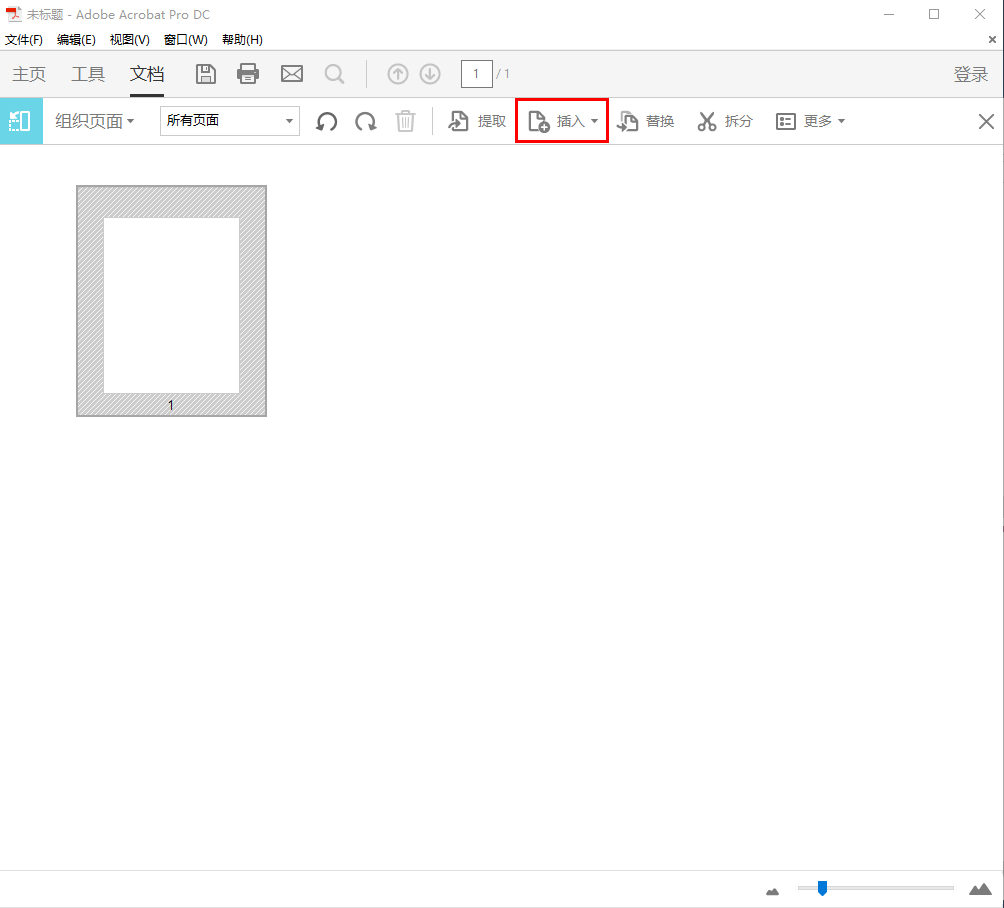Image resolution: width=1004 pixels, height=908 pixels.
Task: Open the 帮助(H) menu
Action: 242,40
